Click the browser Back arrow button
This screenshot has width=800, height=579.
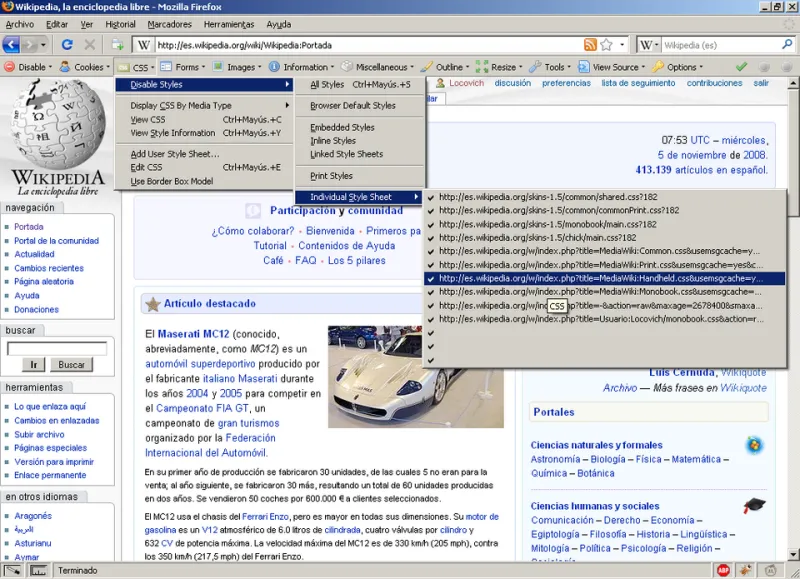11,45
